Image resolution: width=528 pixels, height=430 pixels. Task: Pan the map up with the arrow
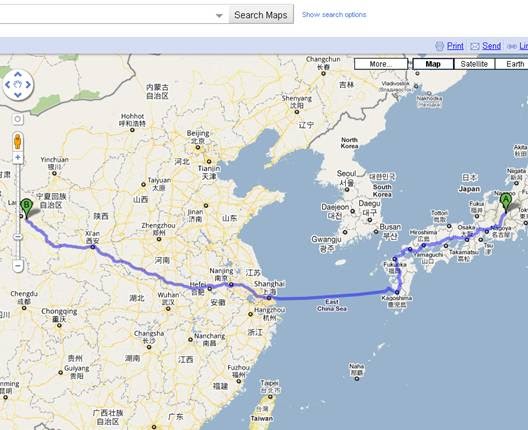tap(18, 74)
